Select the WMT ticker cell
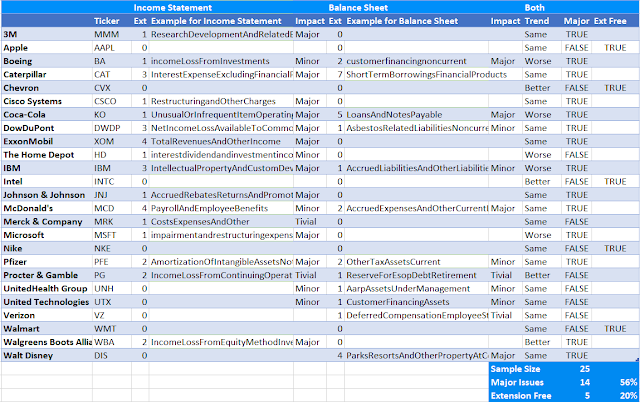 (x=112, y=329)
